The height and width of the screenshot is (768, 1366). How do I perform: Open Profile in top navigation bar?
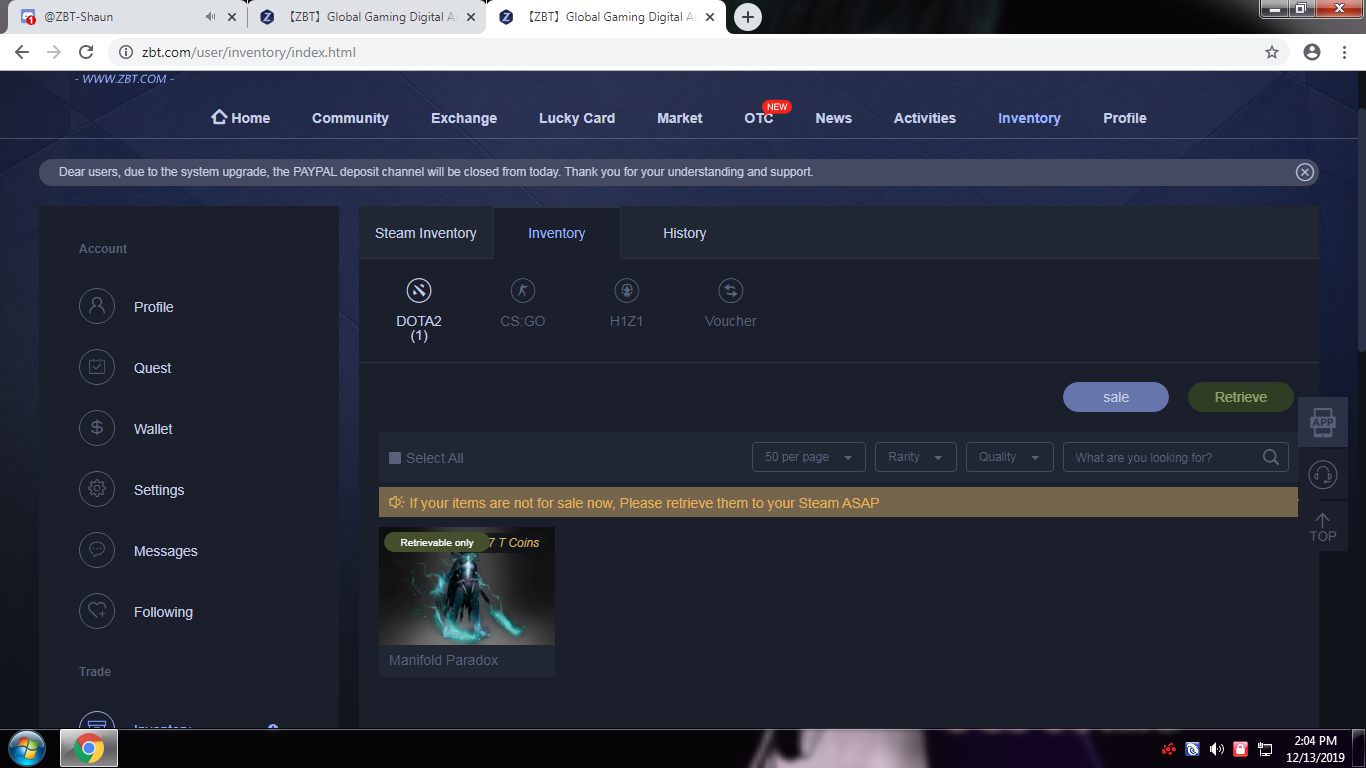tap(1125, 118)
